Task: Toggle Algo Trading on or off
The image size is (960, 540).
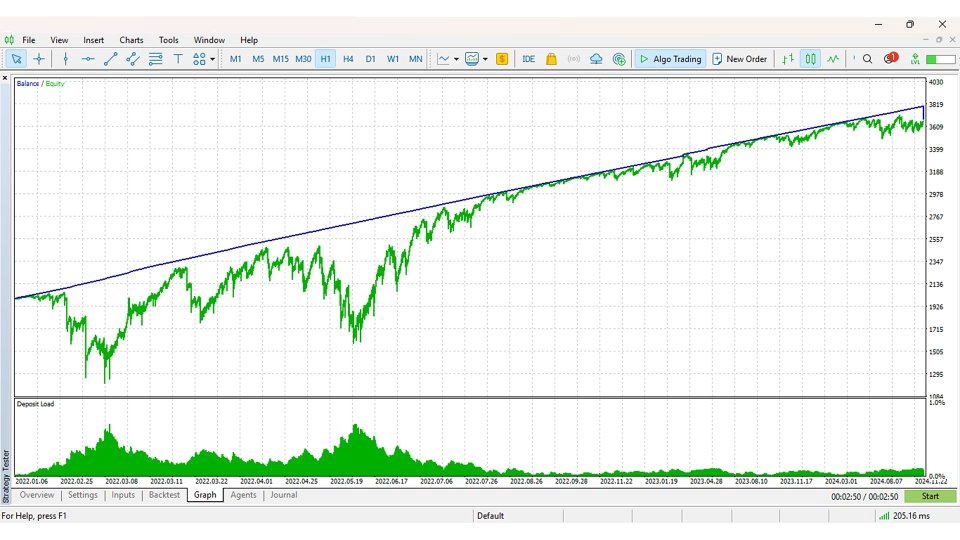Action: pos(671,59)
